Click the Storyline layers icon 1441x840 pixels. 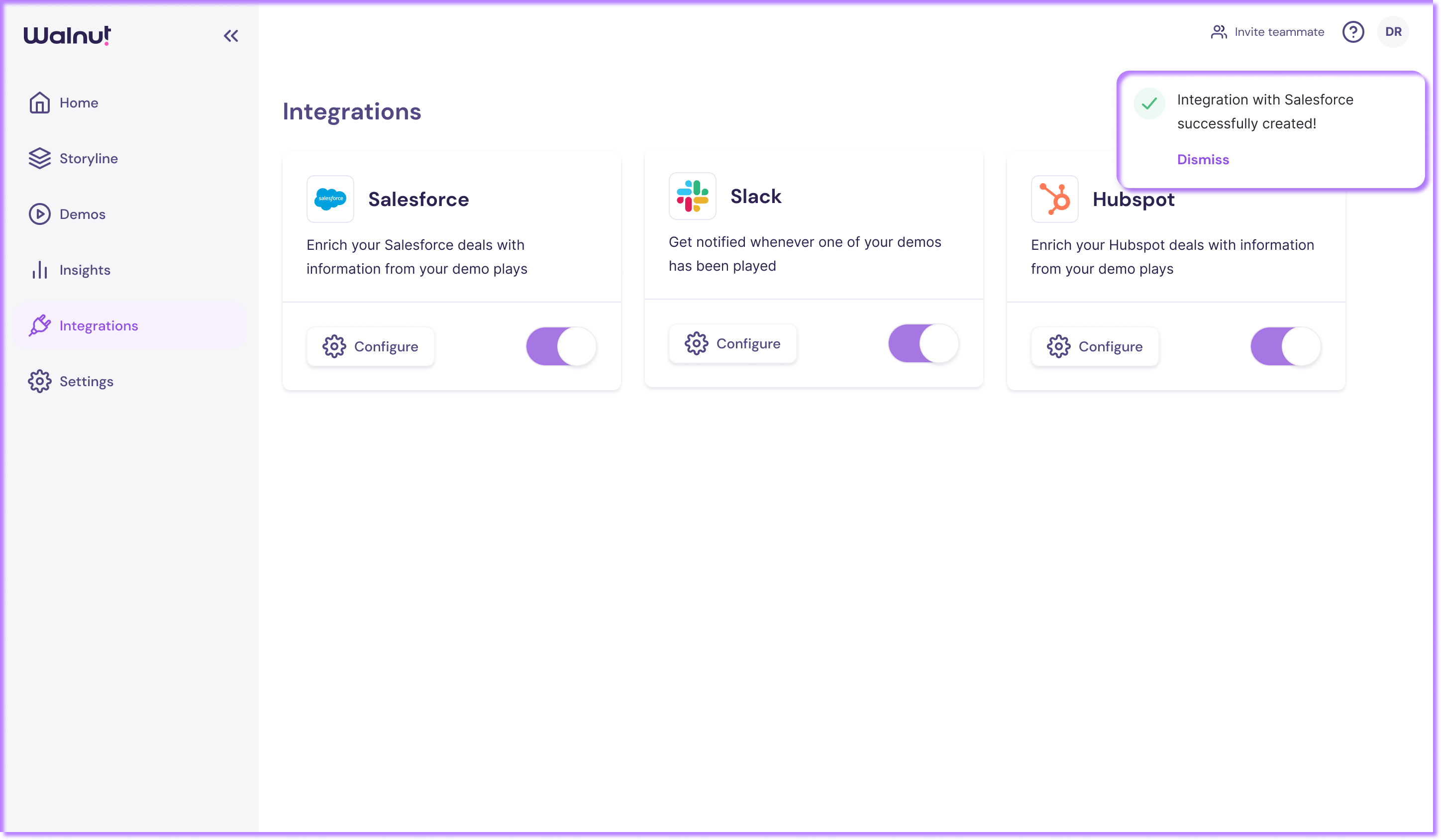pos(39,158)
